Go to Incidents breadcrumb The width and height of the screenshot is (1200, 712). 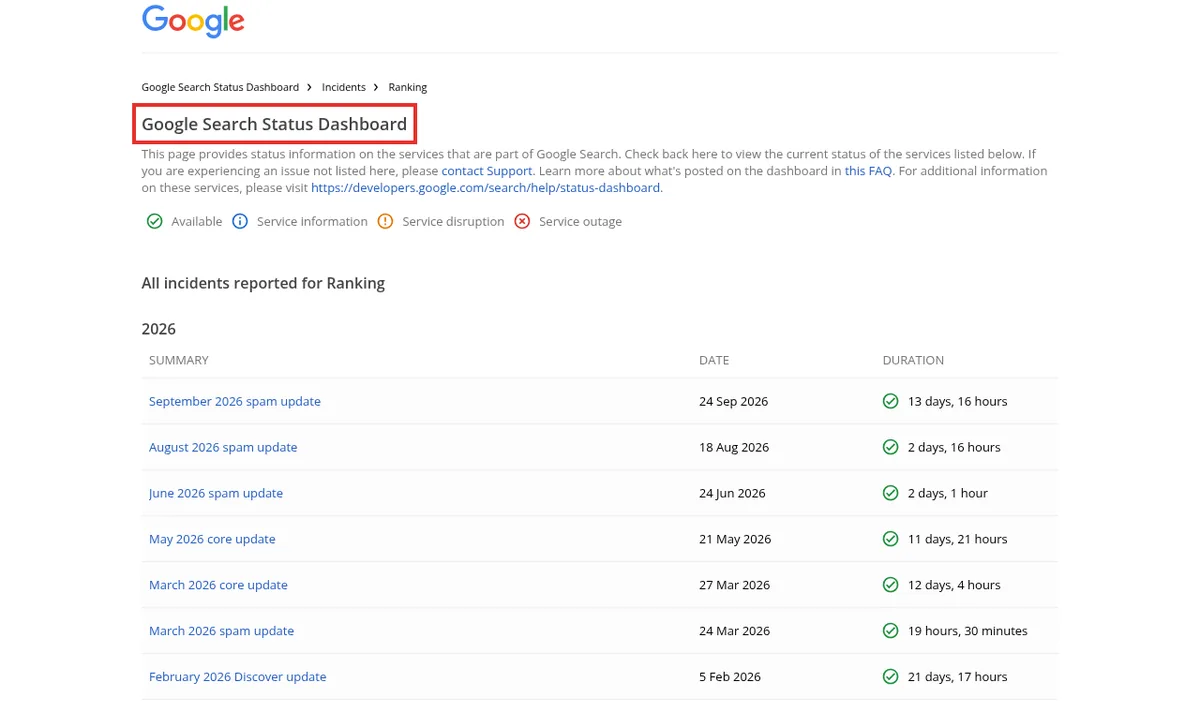point(344,87)
